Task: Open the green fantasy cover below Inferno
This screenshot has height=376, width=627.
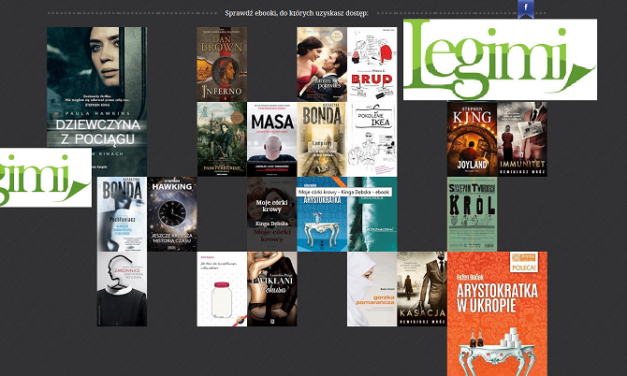Action: coord(222,139)
